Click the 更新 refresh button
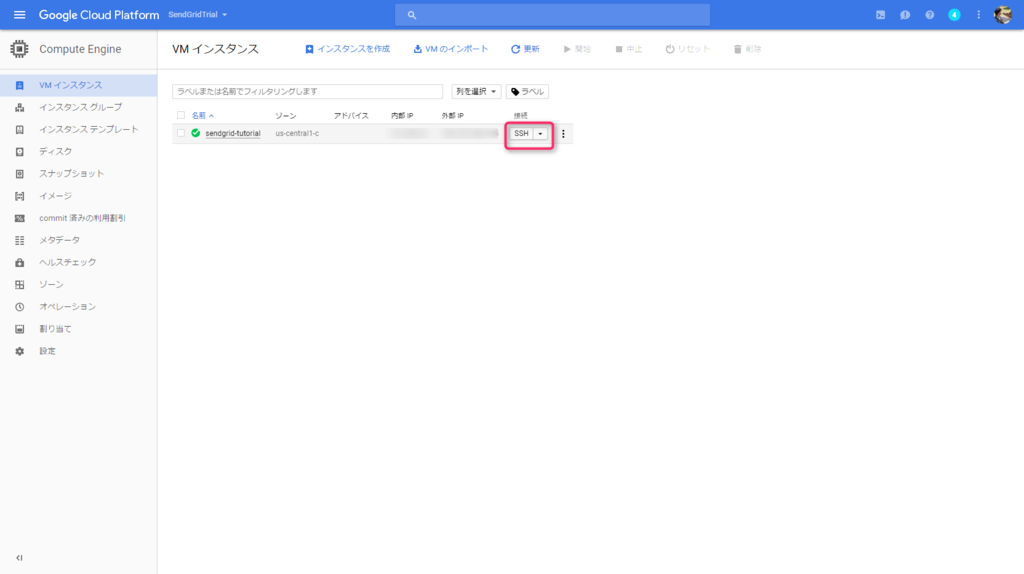This screenshot has height=574, width=1024. 525,49
